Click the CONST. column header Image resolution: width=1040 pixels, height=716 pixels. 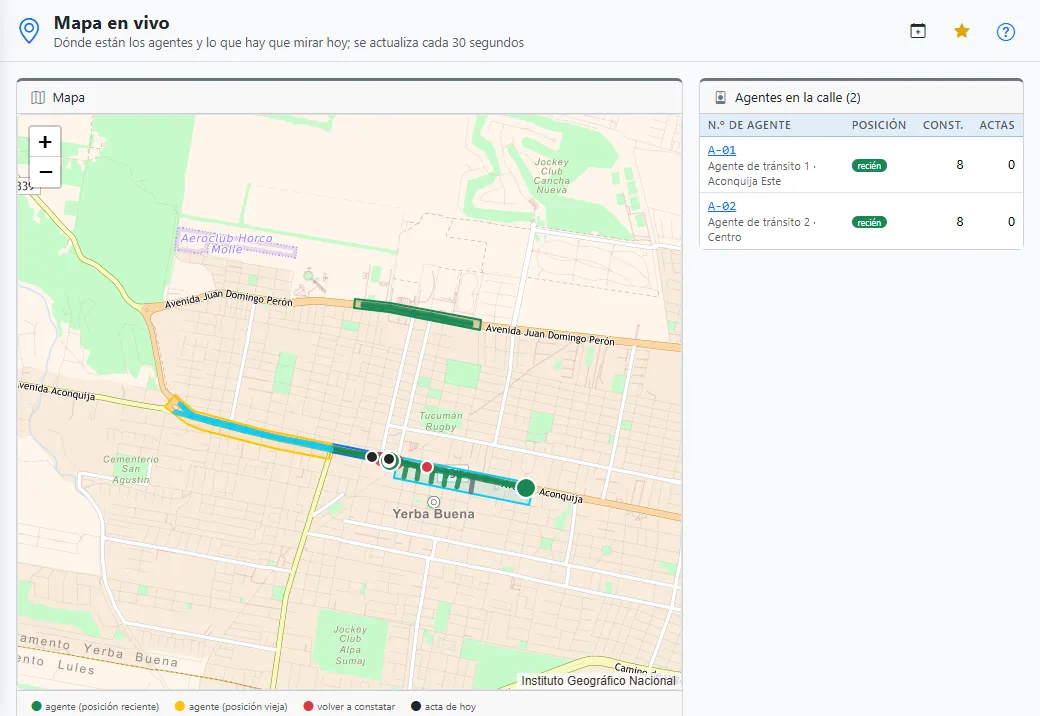[x=942, y=125]
